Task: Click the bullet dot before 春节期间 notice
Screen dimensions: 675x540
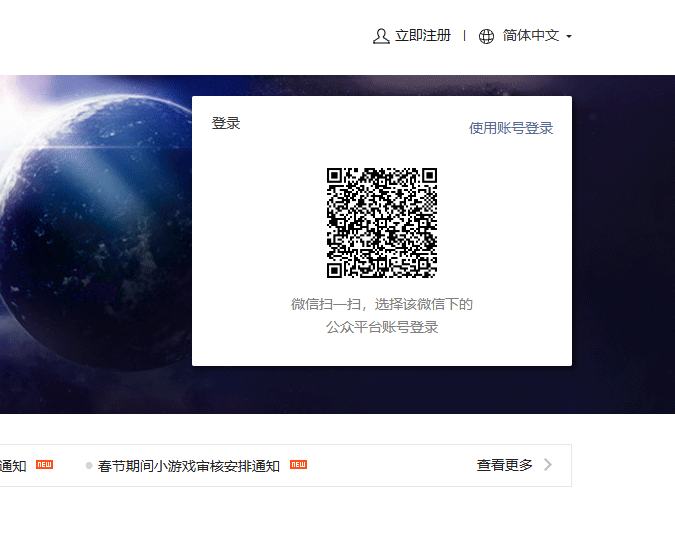Action: click(x=89, y=466)
